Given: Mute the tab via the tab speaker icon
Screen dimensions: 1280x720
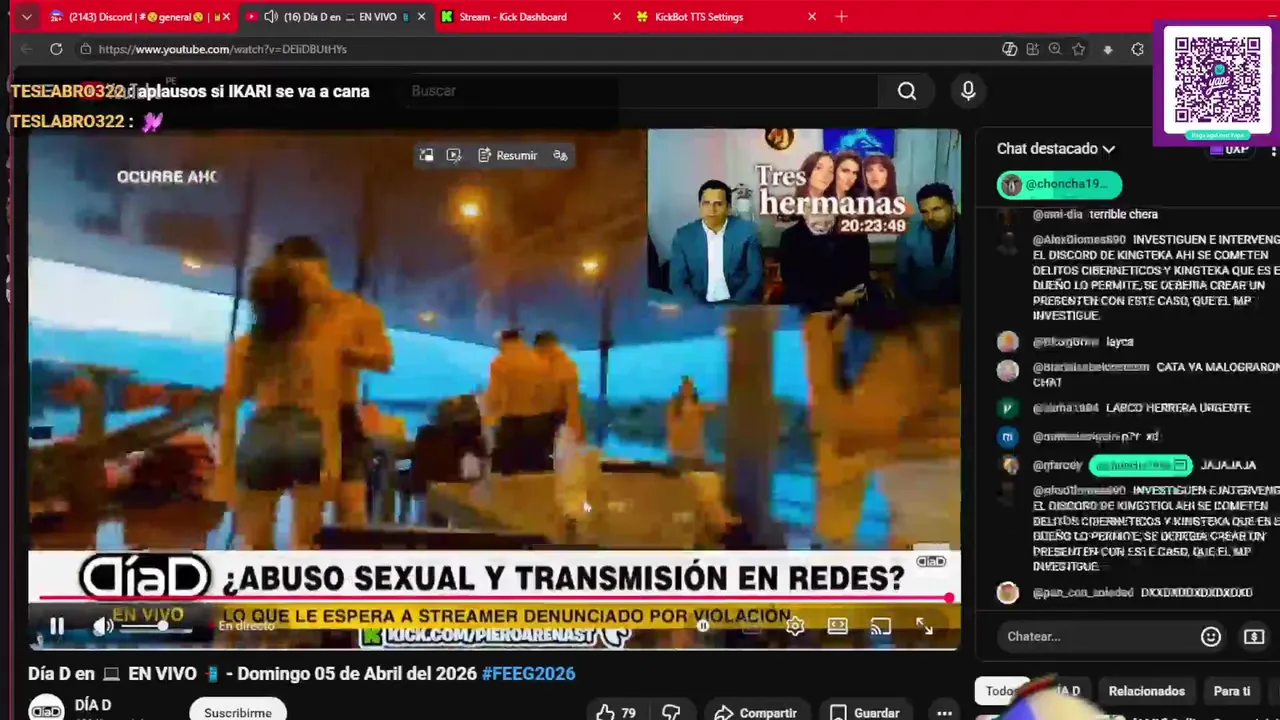Looking at the screenshot, I should click(270, 17).
